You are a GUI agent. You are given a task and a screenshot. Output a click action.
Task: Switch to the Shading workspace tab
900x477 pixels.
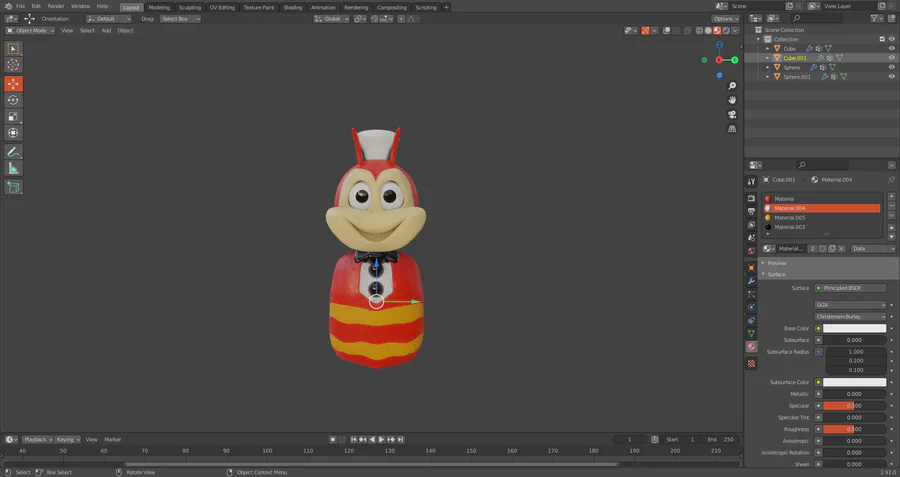tap(293, 7)
